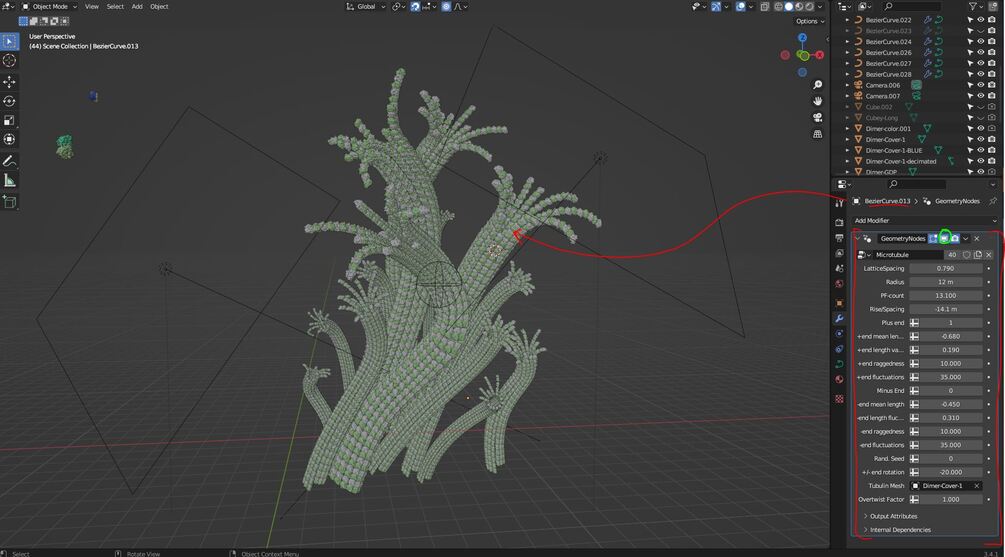
Task: Toggle GeometryNodes modifier render display
Action: pos(955,238)
